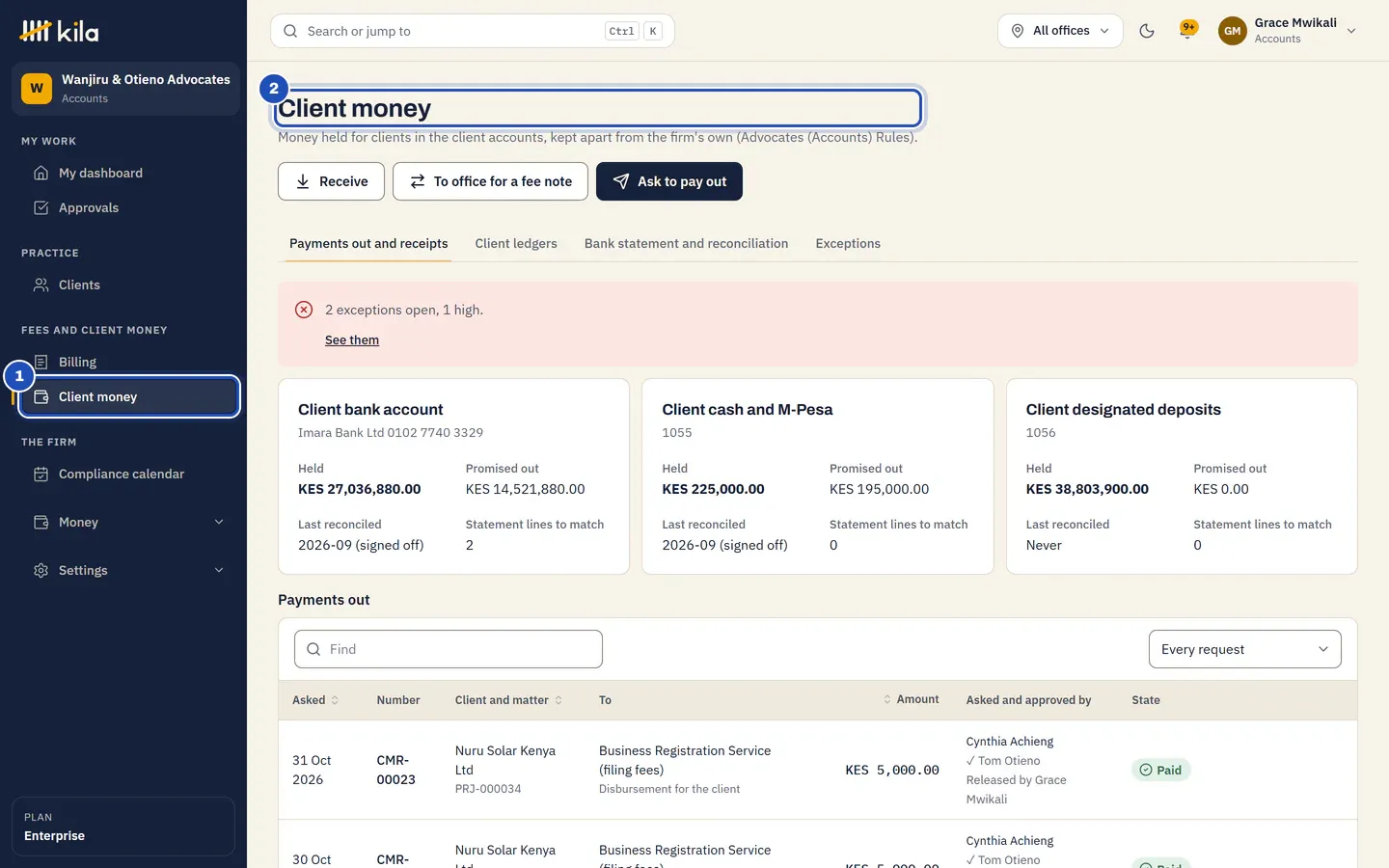The image size is (1389, 868).
Task: Click the W firm badge icon
Action: tap(37, 88)
